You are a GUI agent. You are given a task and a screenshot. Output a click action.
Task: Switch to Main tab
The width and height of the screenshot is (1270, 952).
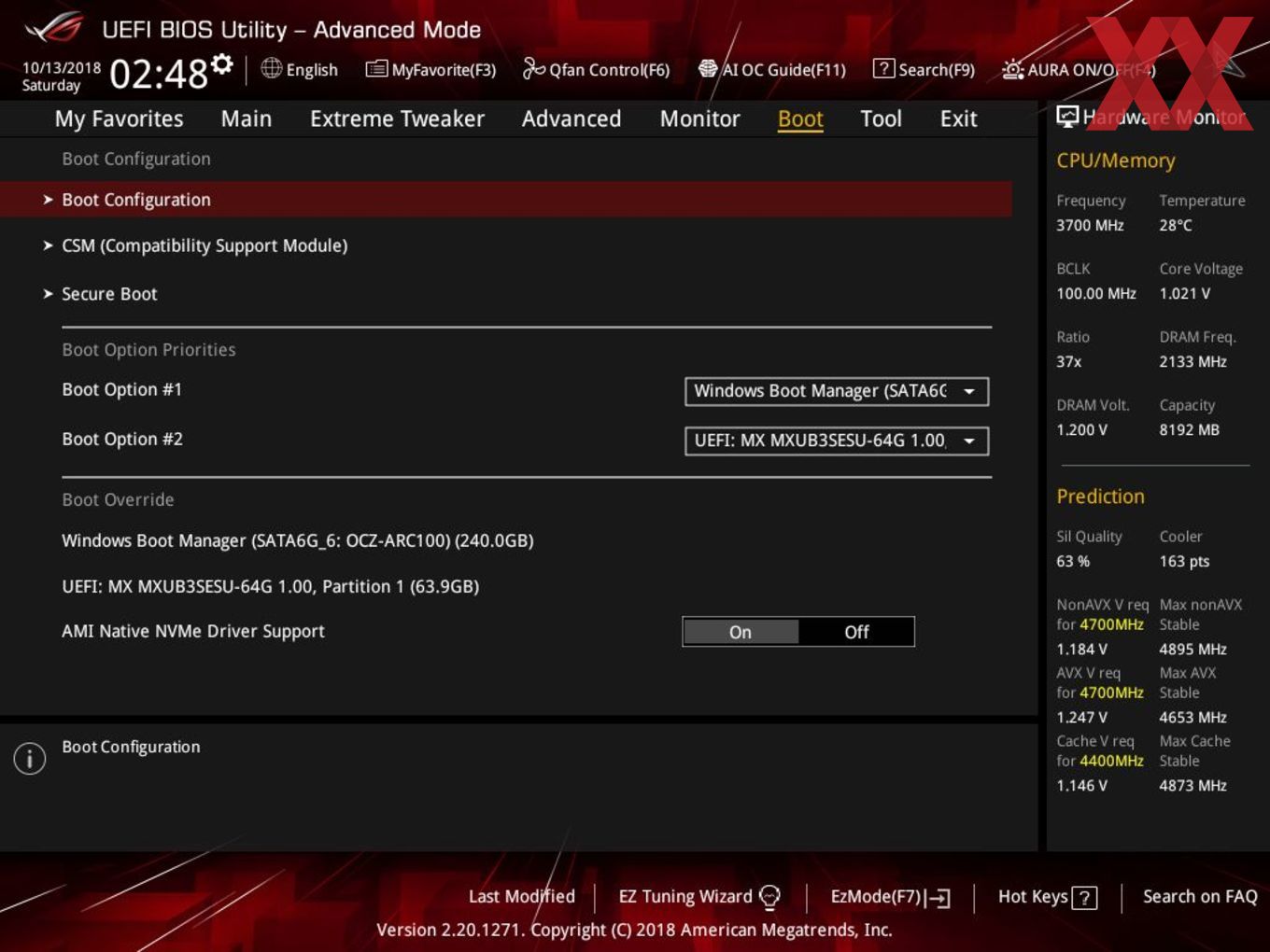tap(247, 119)
